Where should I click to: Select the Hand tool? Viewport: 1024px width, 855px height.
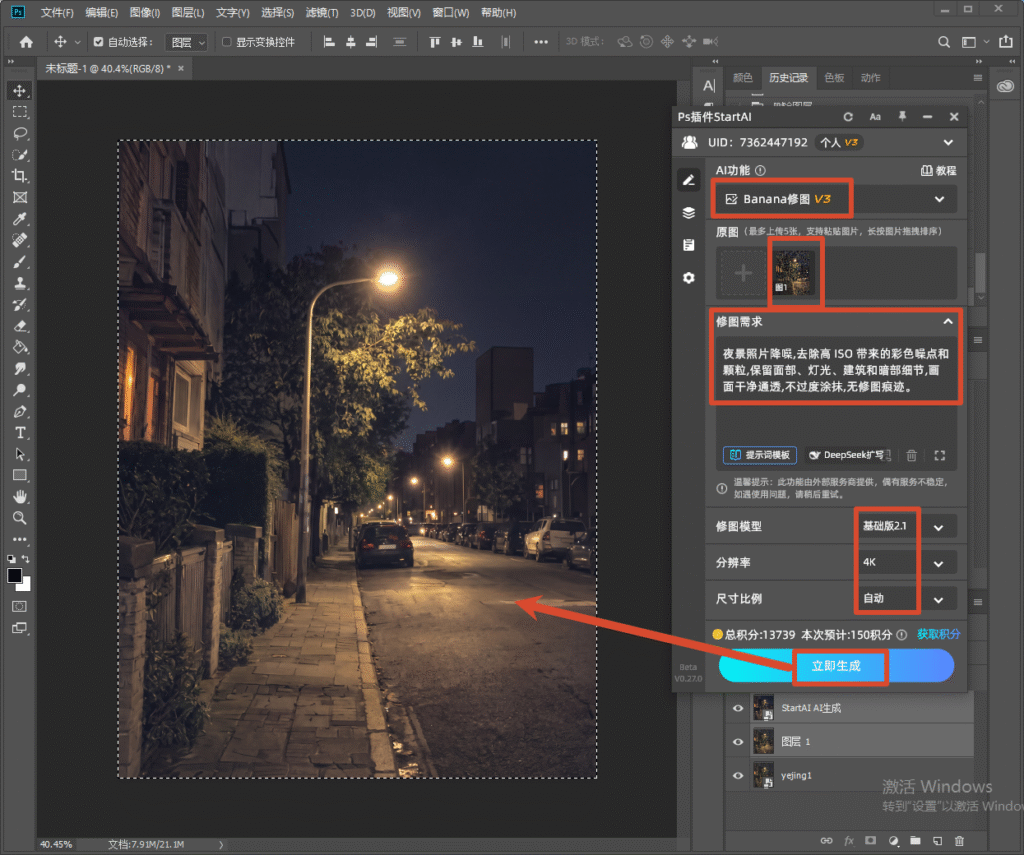pyautogui.click(x=20, y=497)
